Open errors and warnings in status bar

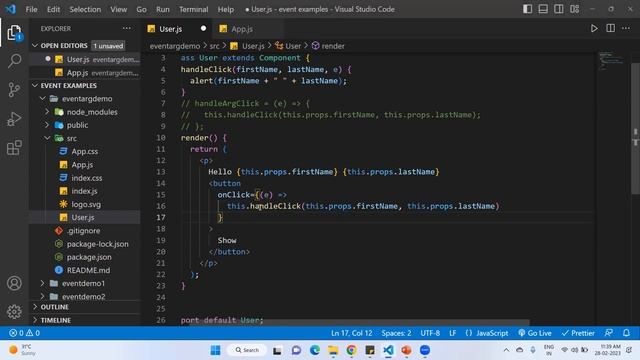coord(24,333)
